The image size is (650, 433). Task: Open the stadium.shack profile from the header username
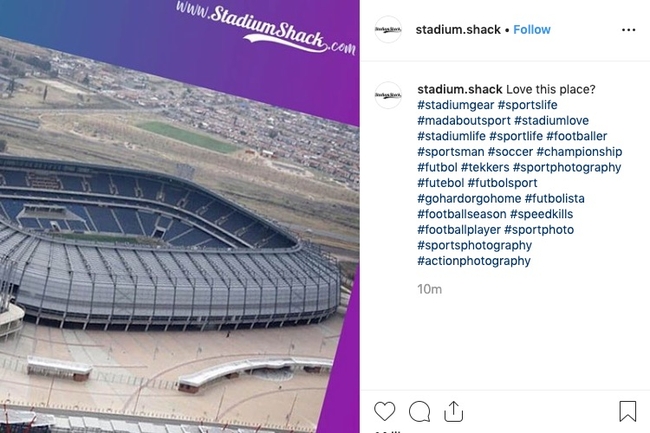click(x=459, y=30)
